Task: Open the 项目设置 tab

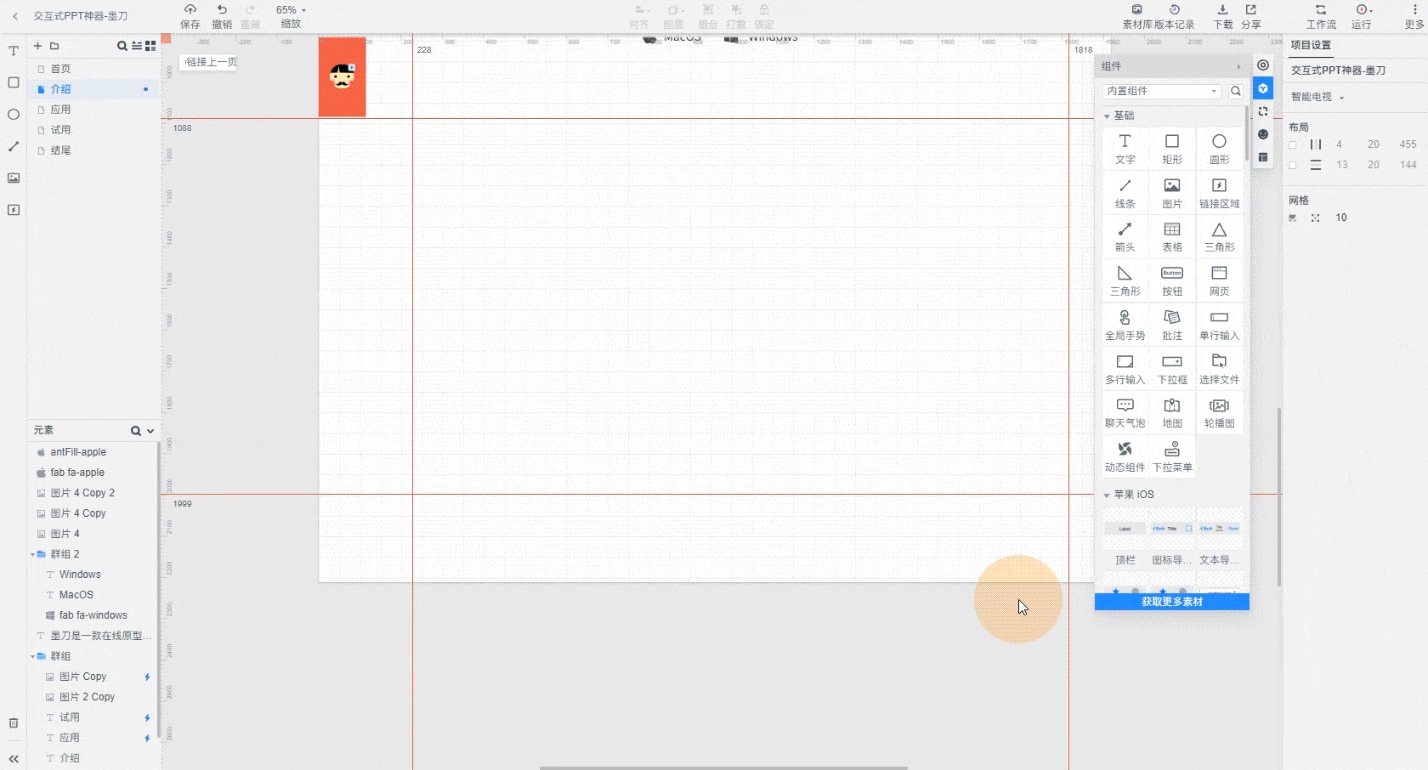Action: coord(1310,45)
